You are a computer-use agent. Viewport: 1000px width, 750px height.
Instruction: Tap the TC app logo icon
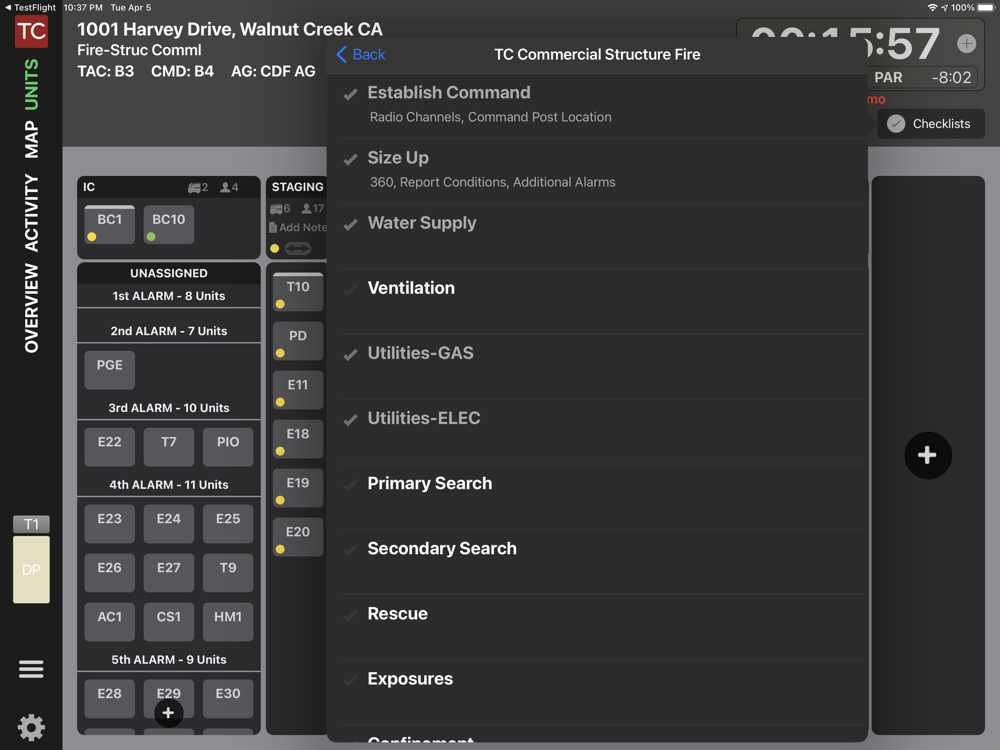point(31,31)
